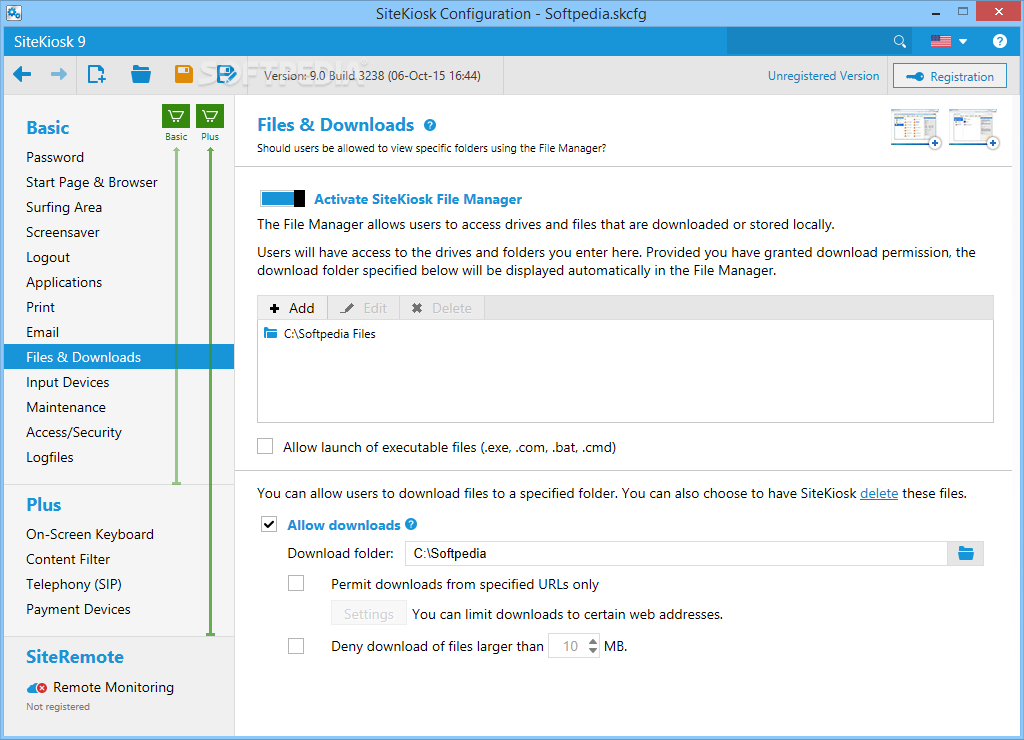Click the Delete button in folder list
The width and height of the screenshot is (1024, 740).
click(x=442, y=308)
